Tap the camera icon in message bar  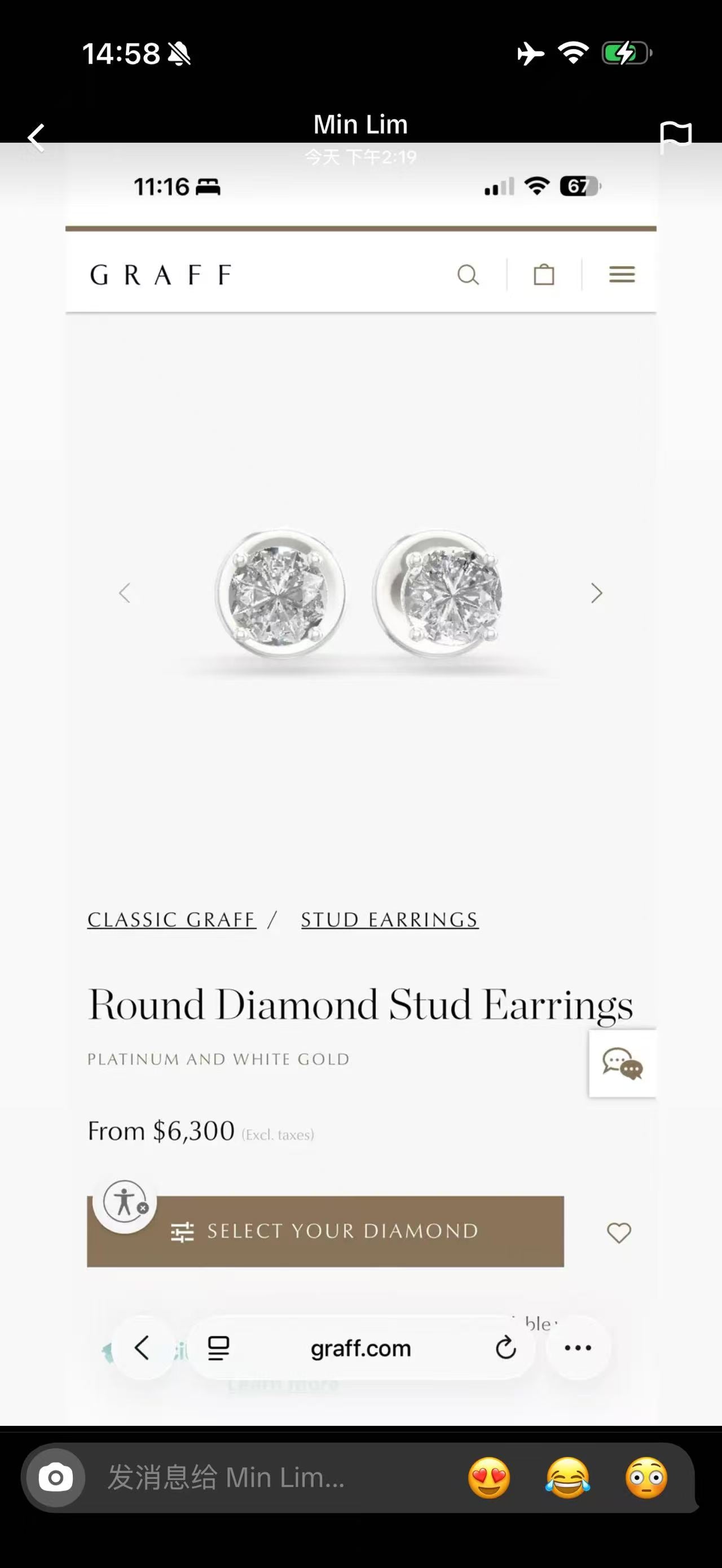coord(56,1477)
